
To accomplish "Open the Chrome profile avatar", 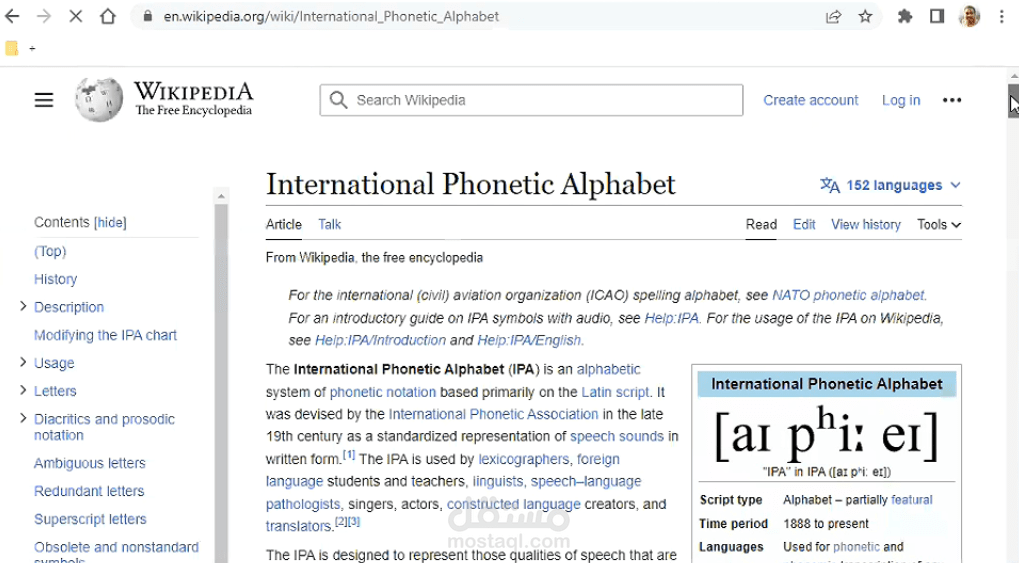I will [x=969, y=16].
